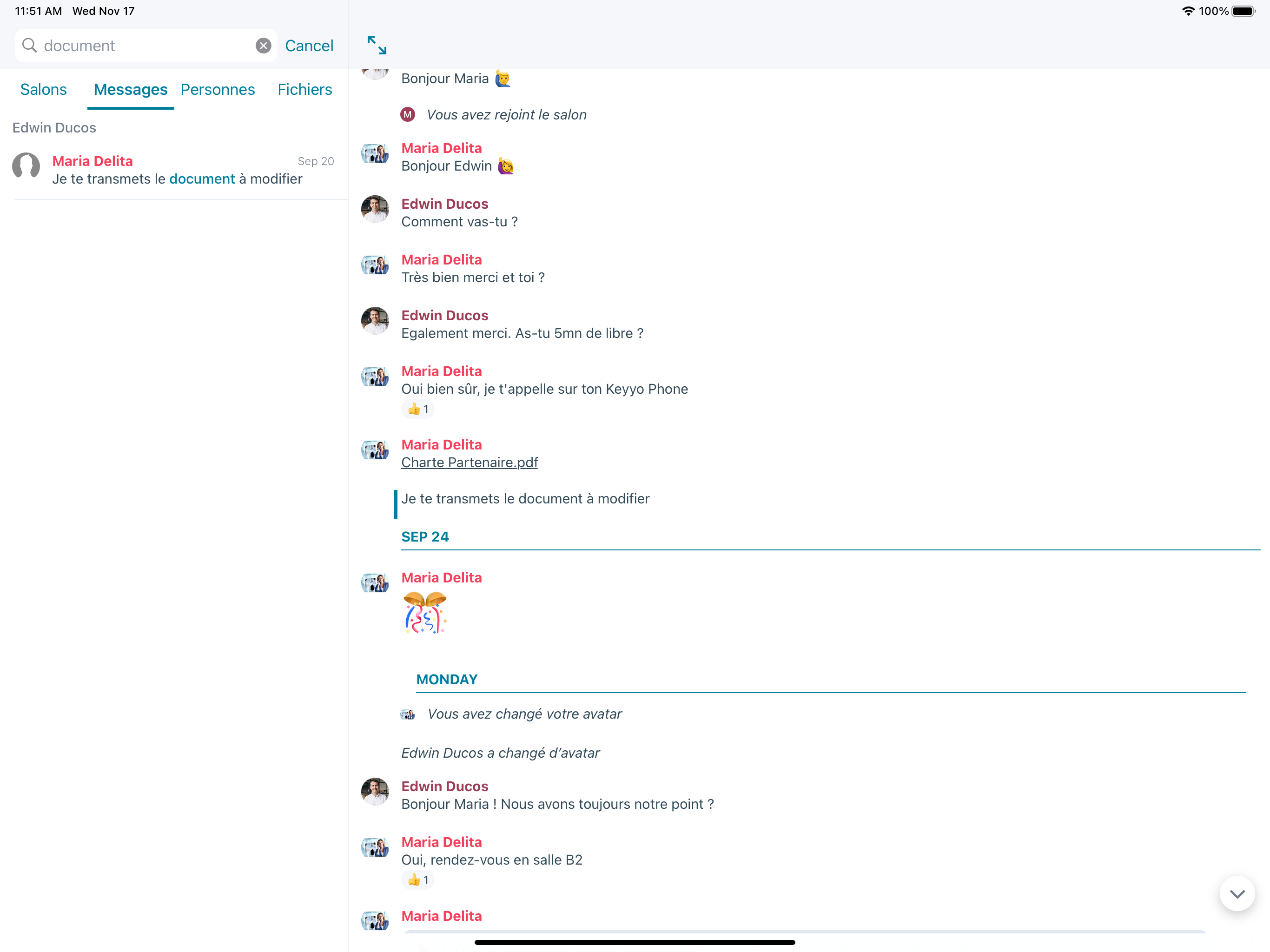Expand the chat to full screen
The height and width of the screenshot is (952, 1270).
coord(377,45)
